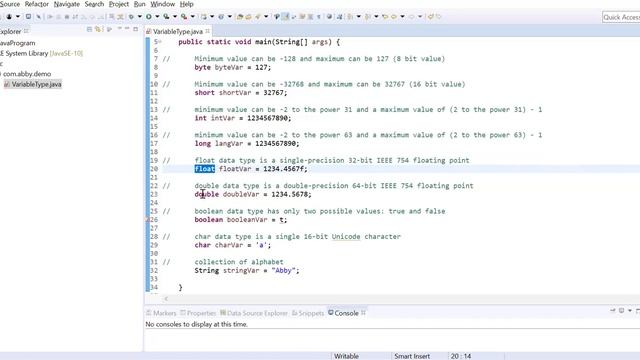This screenshot has height=360, width=640.
Task: Click Previous Annotation icon in toolbar
Action: (368, 17)
